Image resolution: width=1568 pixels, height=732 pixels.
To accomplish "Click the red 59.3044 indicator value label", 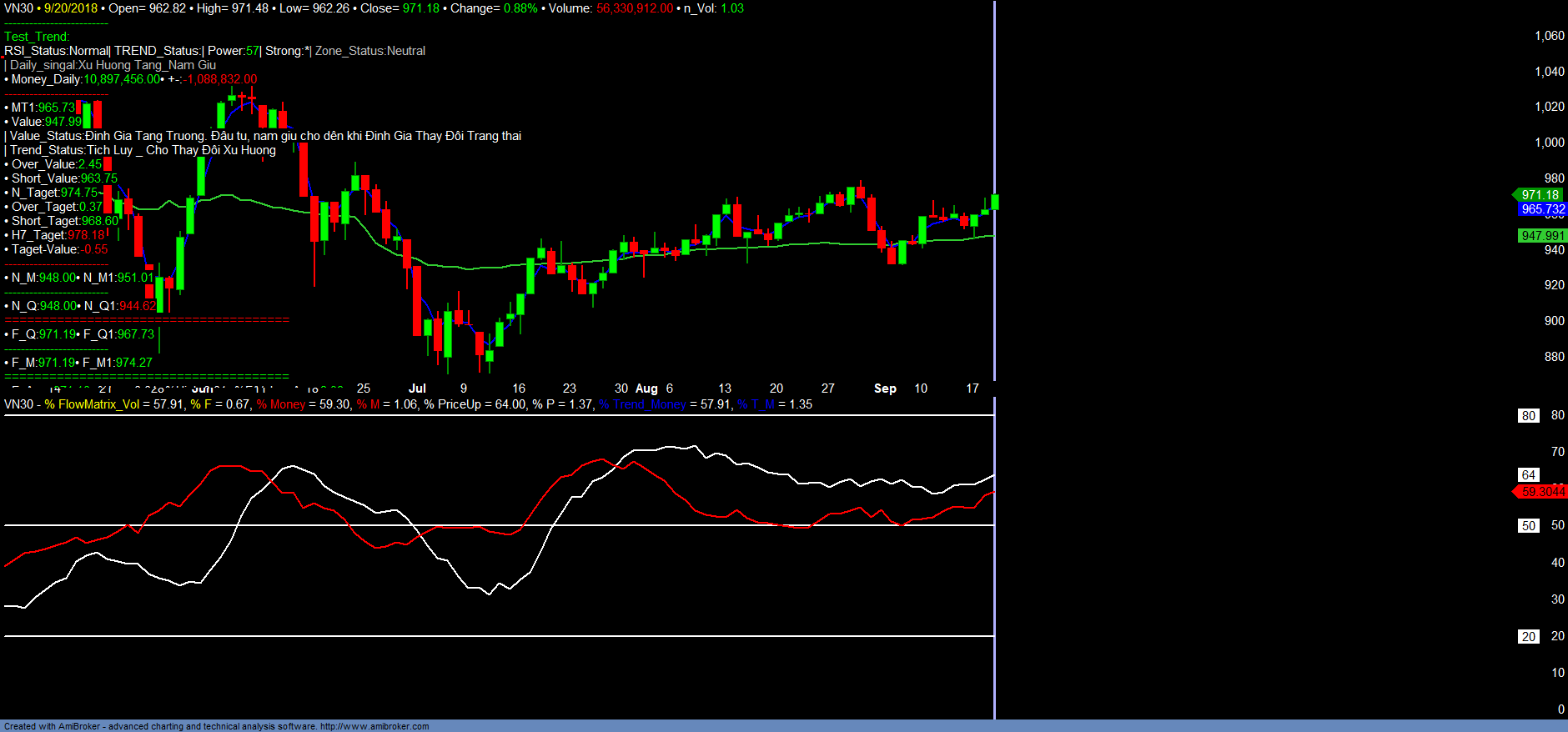I will (x=1542, y=492).
